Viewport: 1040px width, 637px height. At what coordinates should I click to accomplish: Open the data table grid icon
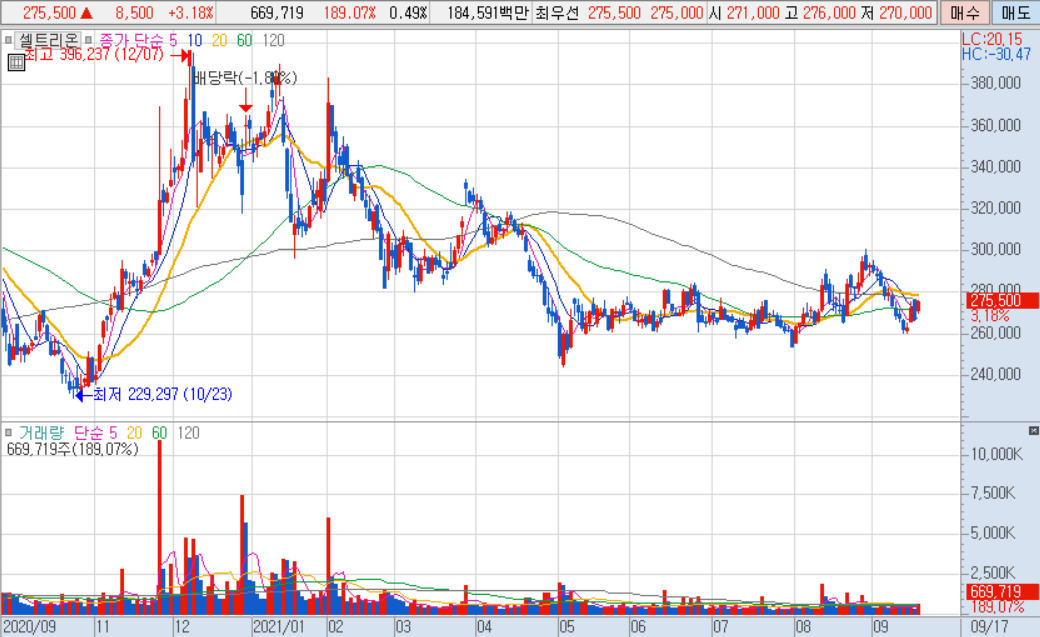pyautogui.click(x=16, y=63)
